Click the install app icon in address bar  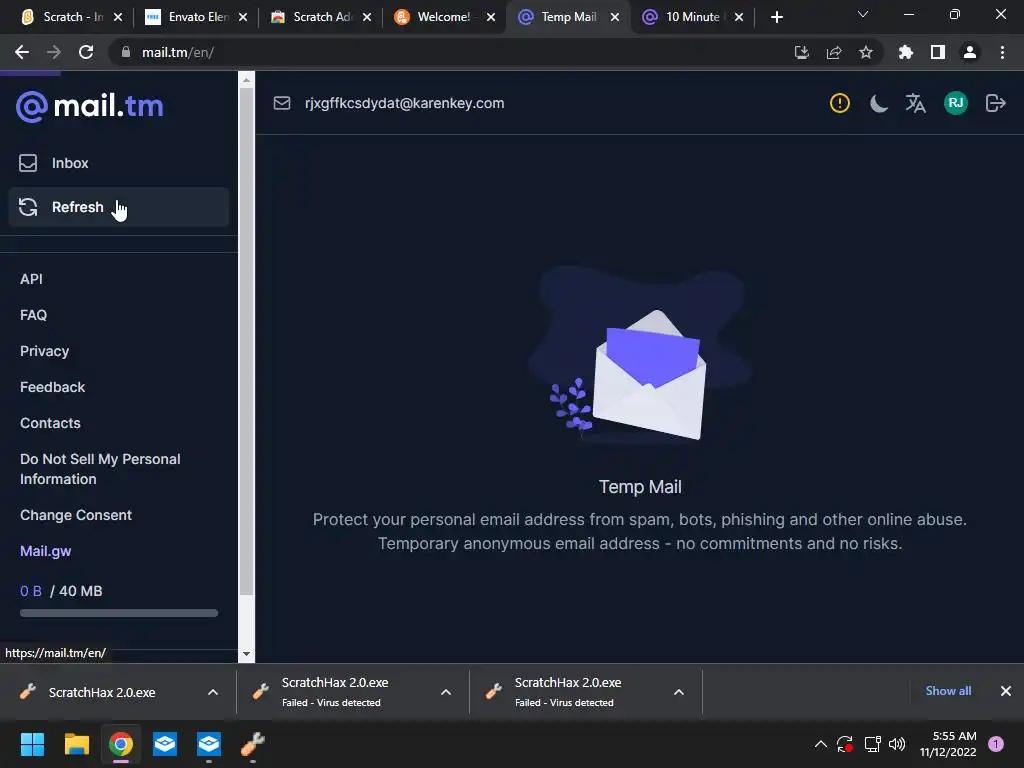click(801, 52)
